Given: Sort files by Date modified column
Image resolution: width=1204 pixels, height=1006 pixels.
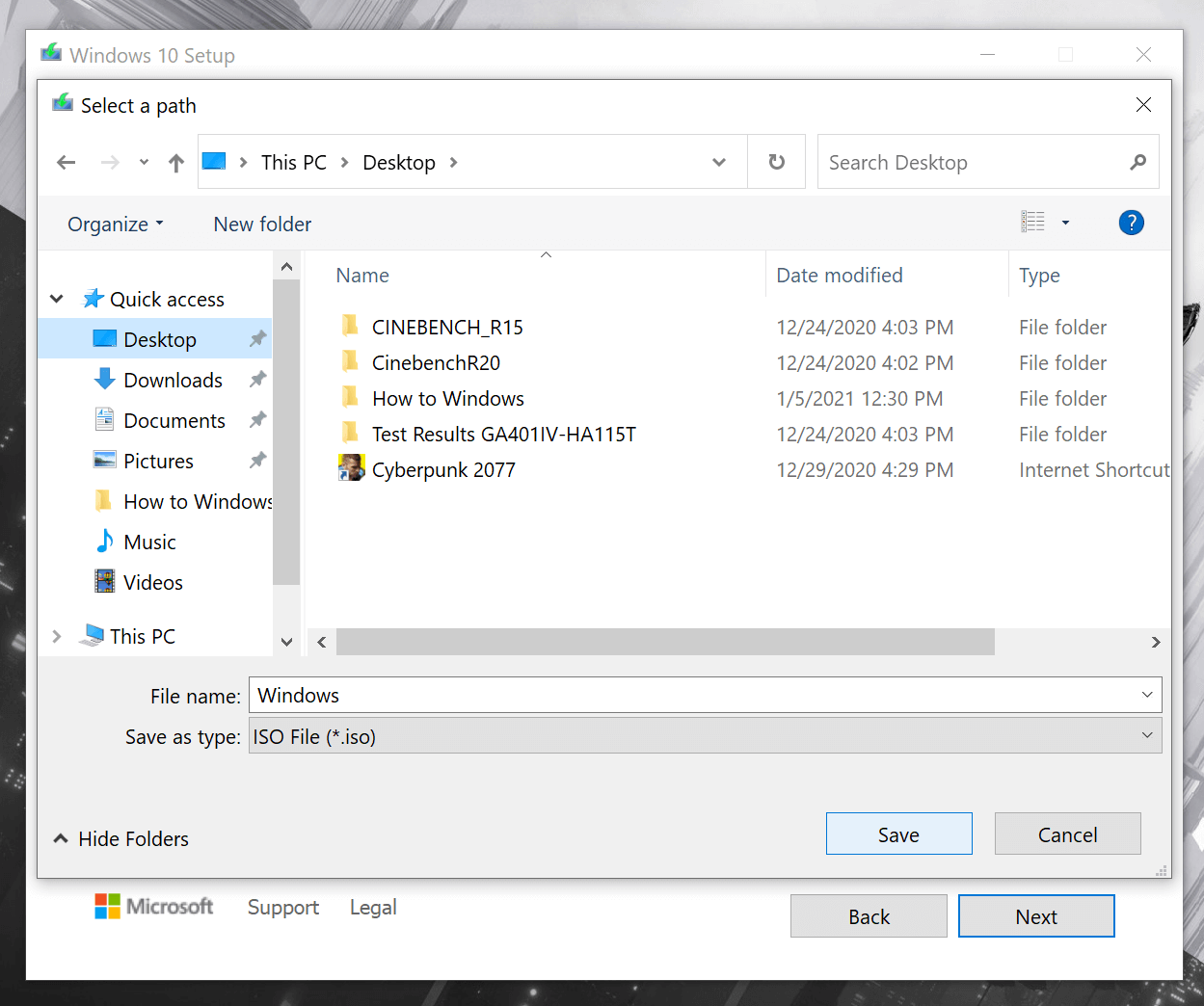Looking at the screenshot, I should coord(840,276).
